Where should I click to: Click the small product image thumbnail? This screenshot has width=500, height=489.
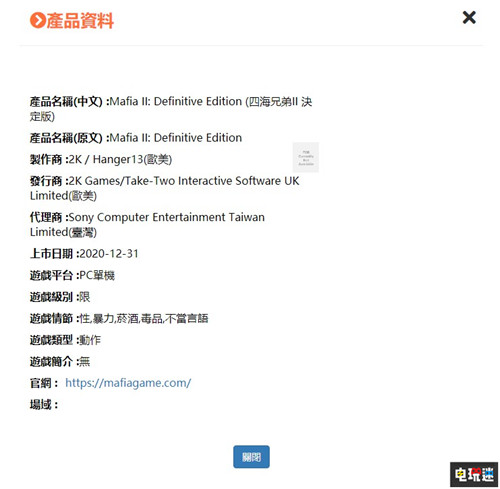click(306, 157)
